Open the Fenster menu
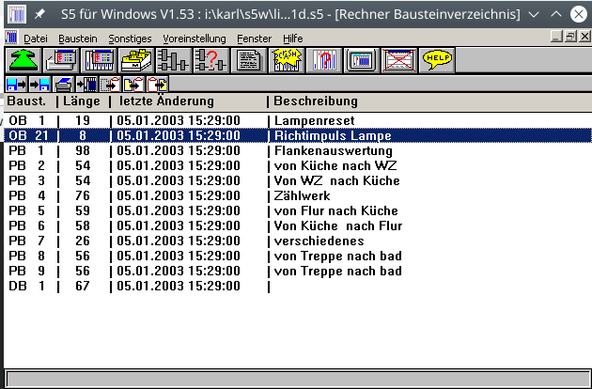Image resolution: width=592 pixels, height=389 pixels. 254,39
